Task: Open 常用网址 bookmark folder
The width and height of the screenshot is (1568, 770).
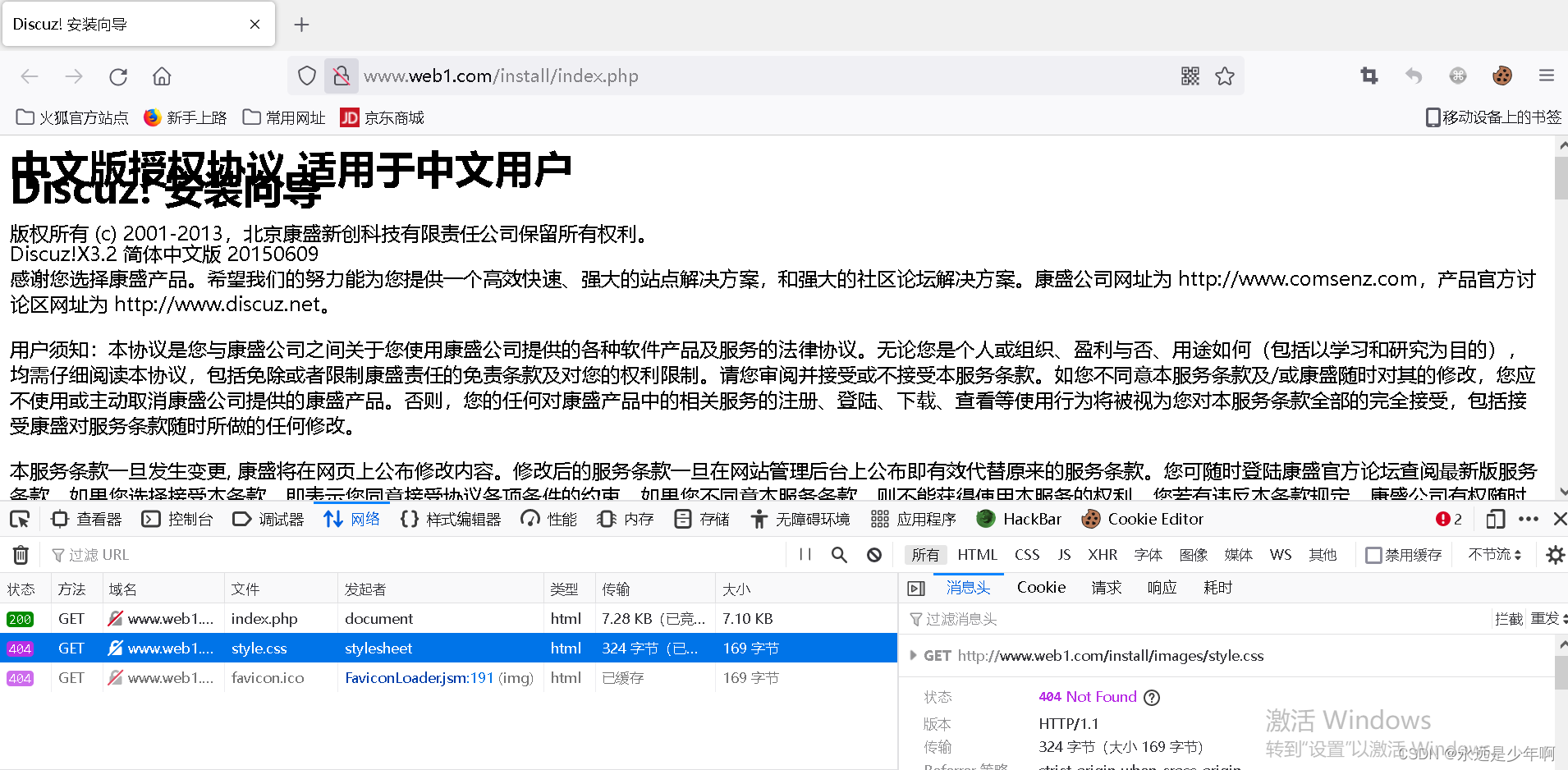Action: (x=284, y=117)
